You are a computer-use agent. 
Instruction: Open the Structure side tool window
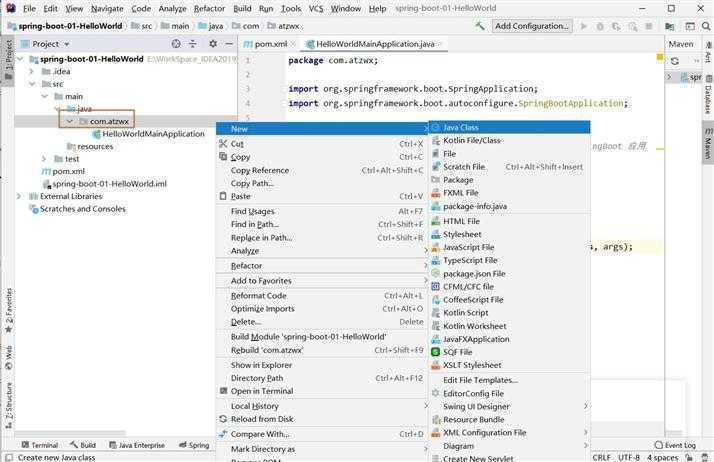pyautogui.click(x=9, y=406)
